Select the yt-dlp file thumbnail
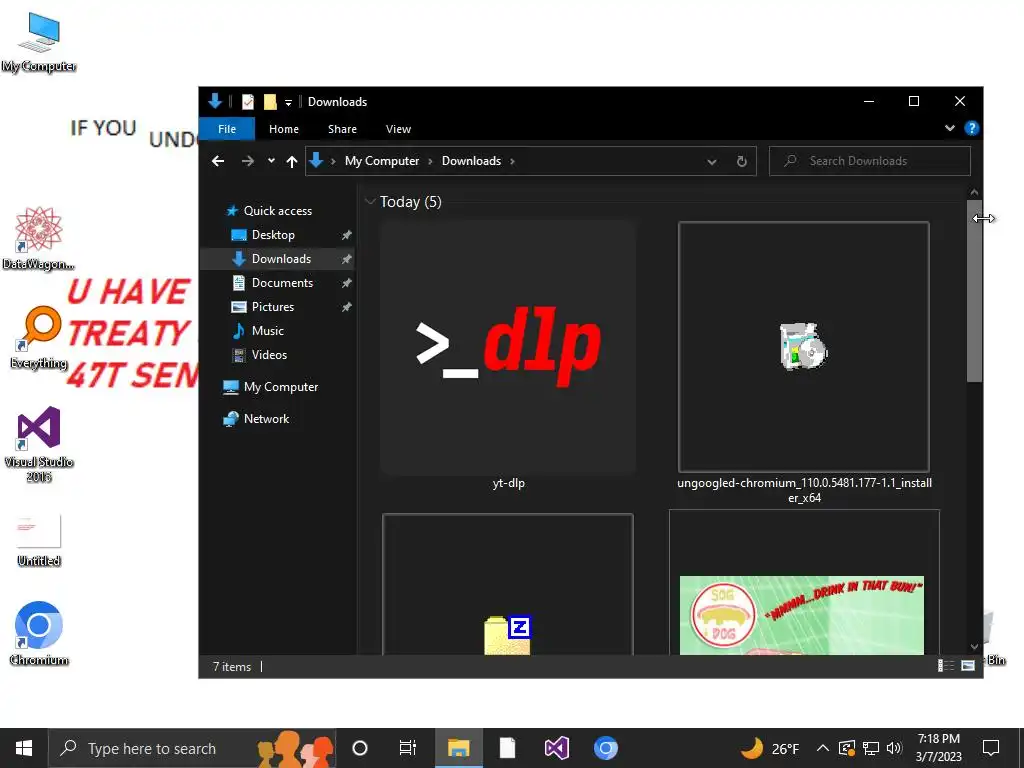Viewport: 1024px width, 768px height. tap(507, 347)
